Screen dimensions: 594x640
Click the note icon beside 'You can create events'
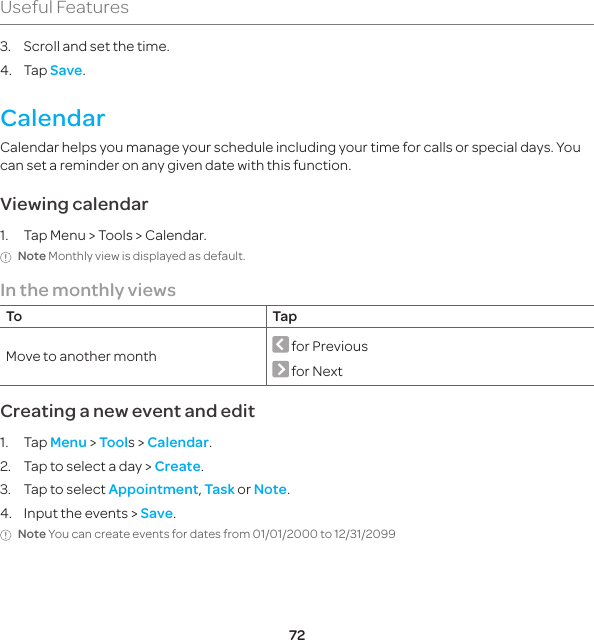[x=6, y=535]
